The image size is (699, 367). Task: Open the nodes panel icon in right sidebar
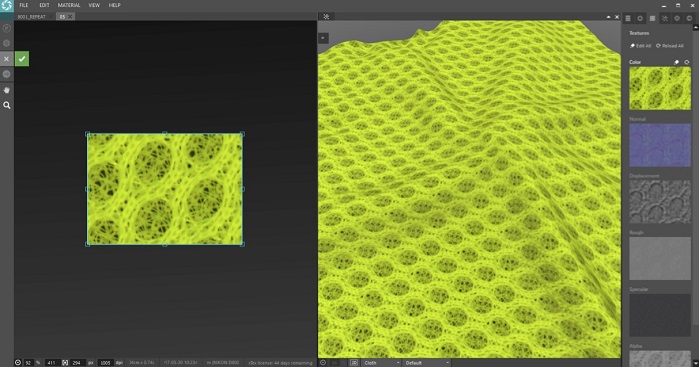click(x=665, y=18)
